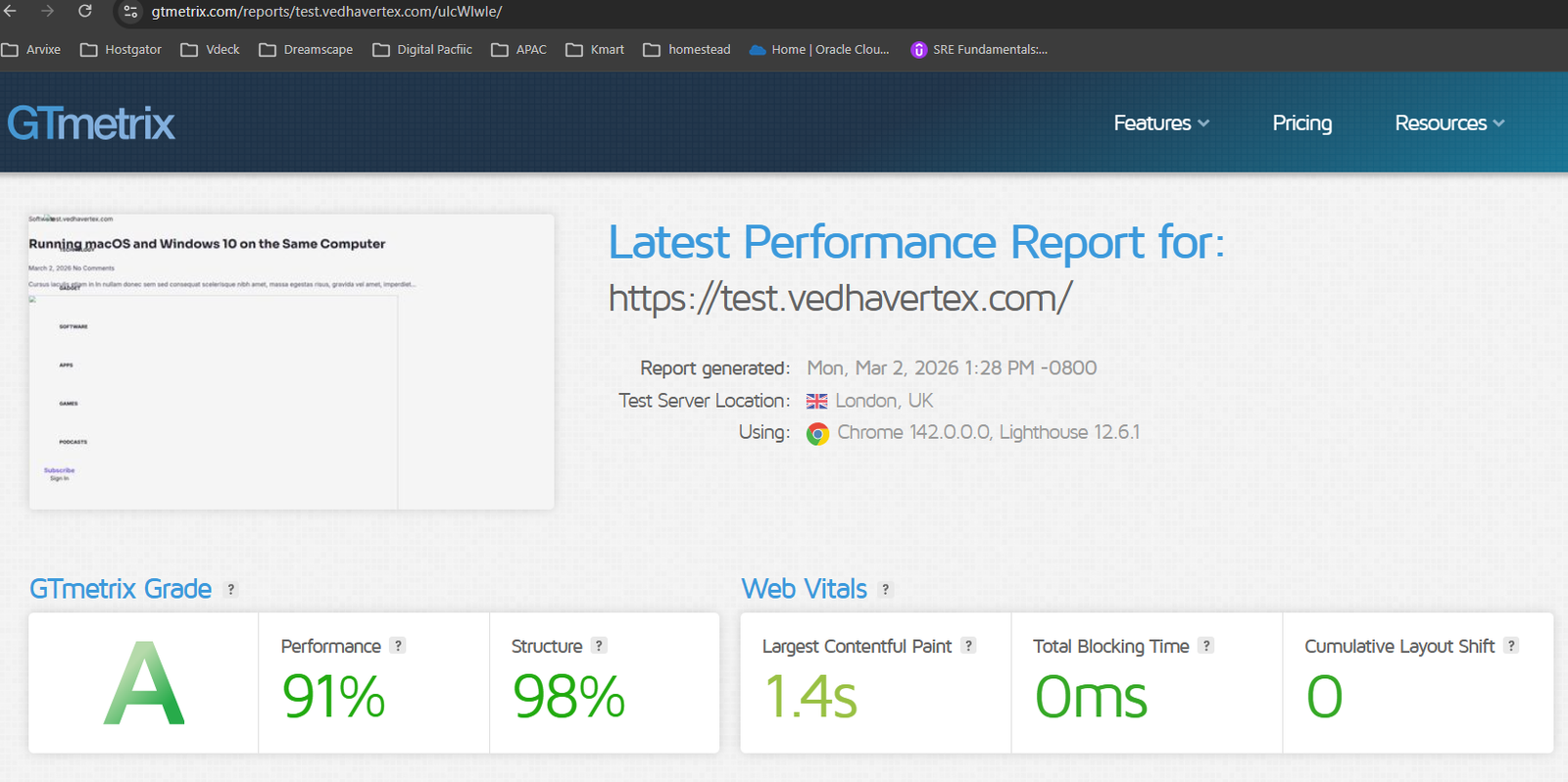Click the Chrome browser icon
Screen dimensions: 1568x782
point(817,433)
